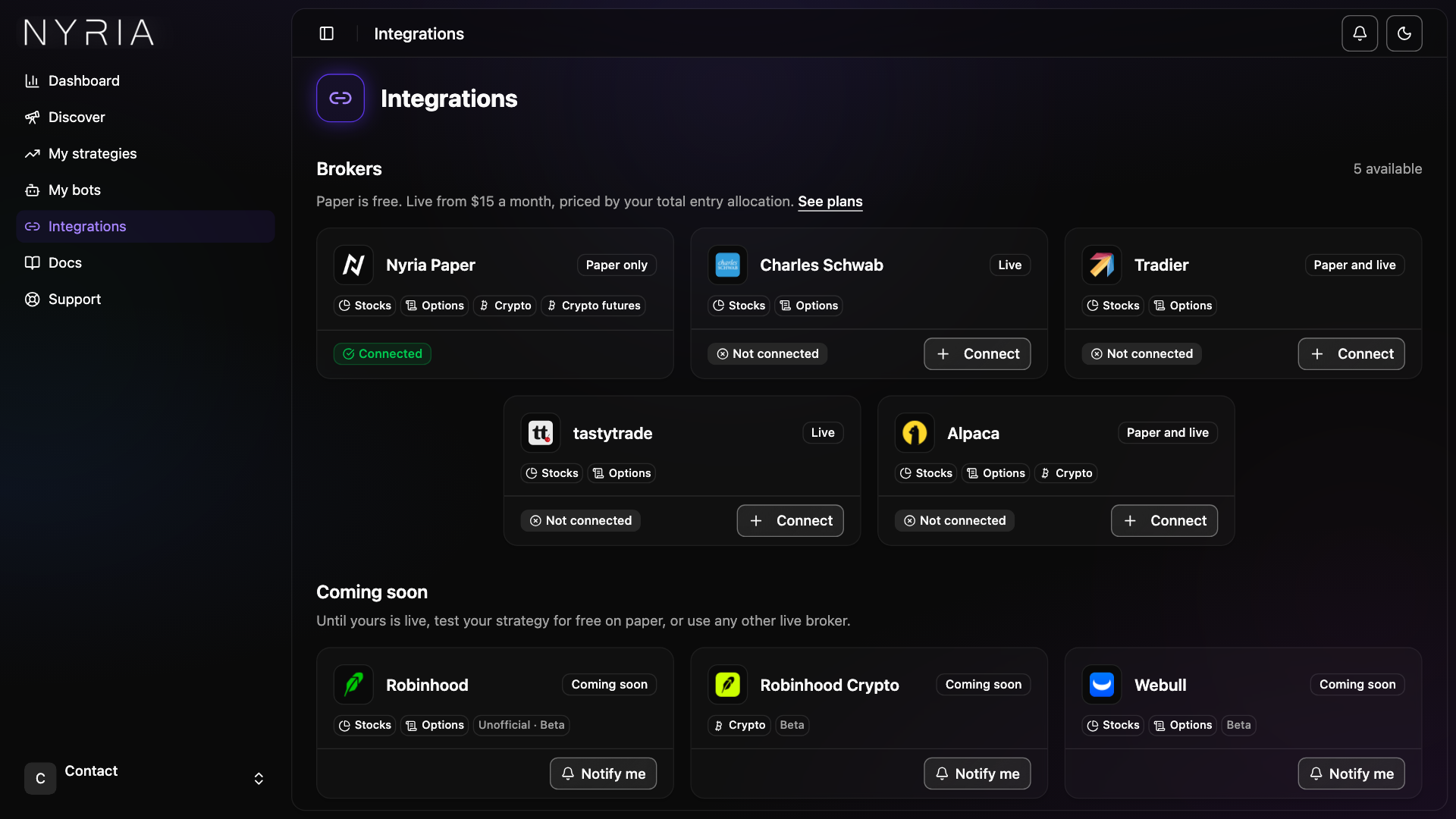This screenshot has width=1456, height=819.
Task: Open Support from the sidebar
Action: coord(146,299)
